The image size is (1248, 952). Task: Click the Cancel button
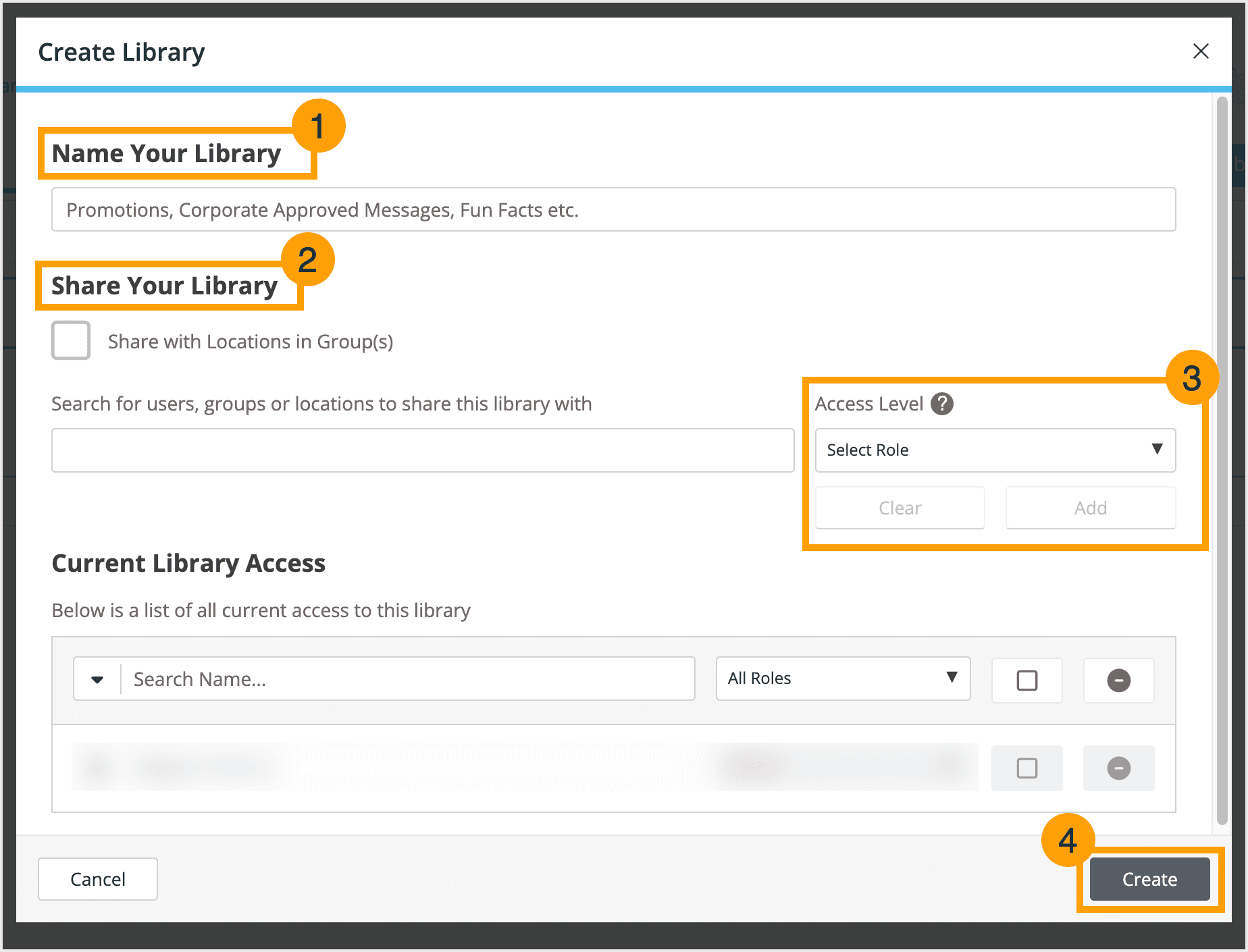97,879
